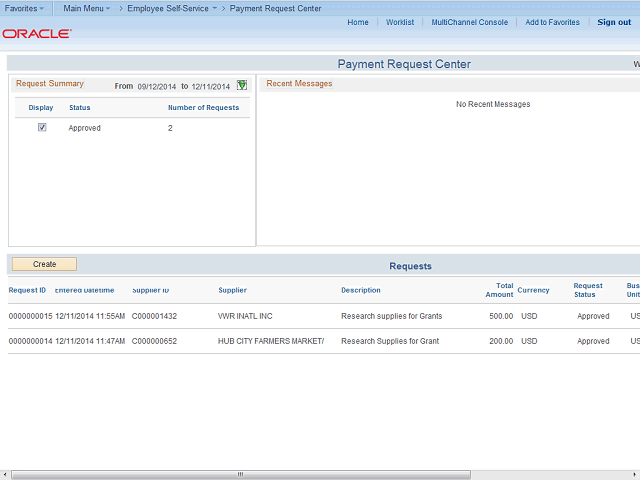This screenshot has width=640, height=480.
Task: Click the 500.00 total amount
Action: pos(501,316)
